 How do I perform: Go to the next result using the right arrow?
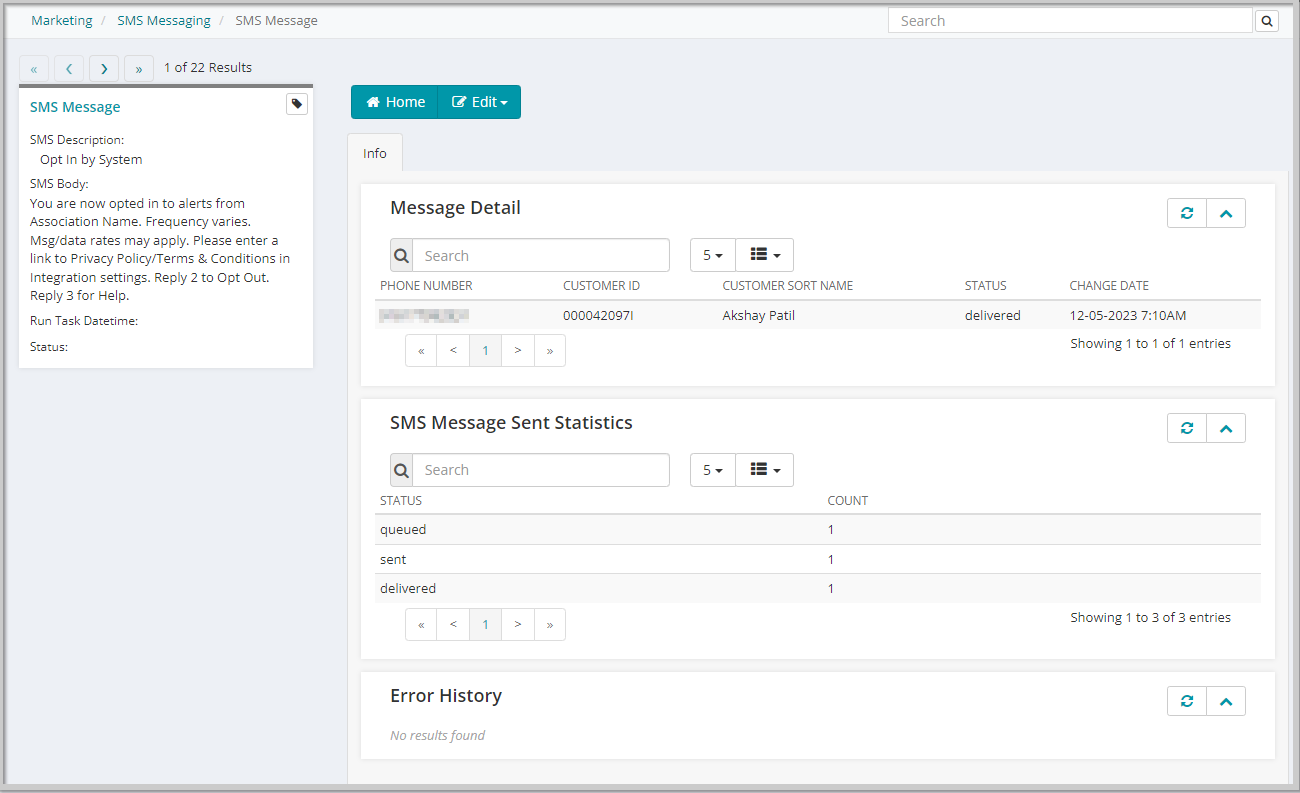[x=103, y=67]
